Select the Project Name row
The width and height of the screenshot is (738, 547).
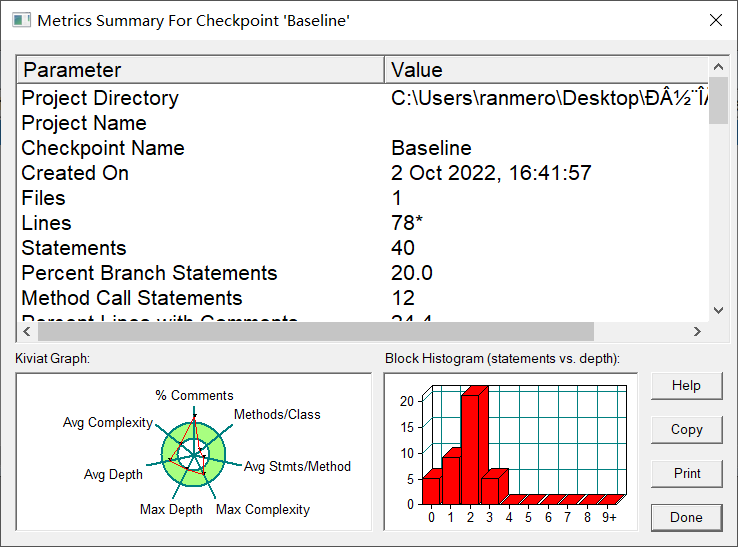[x=362, y=123]
